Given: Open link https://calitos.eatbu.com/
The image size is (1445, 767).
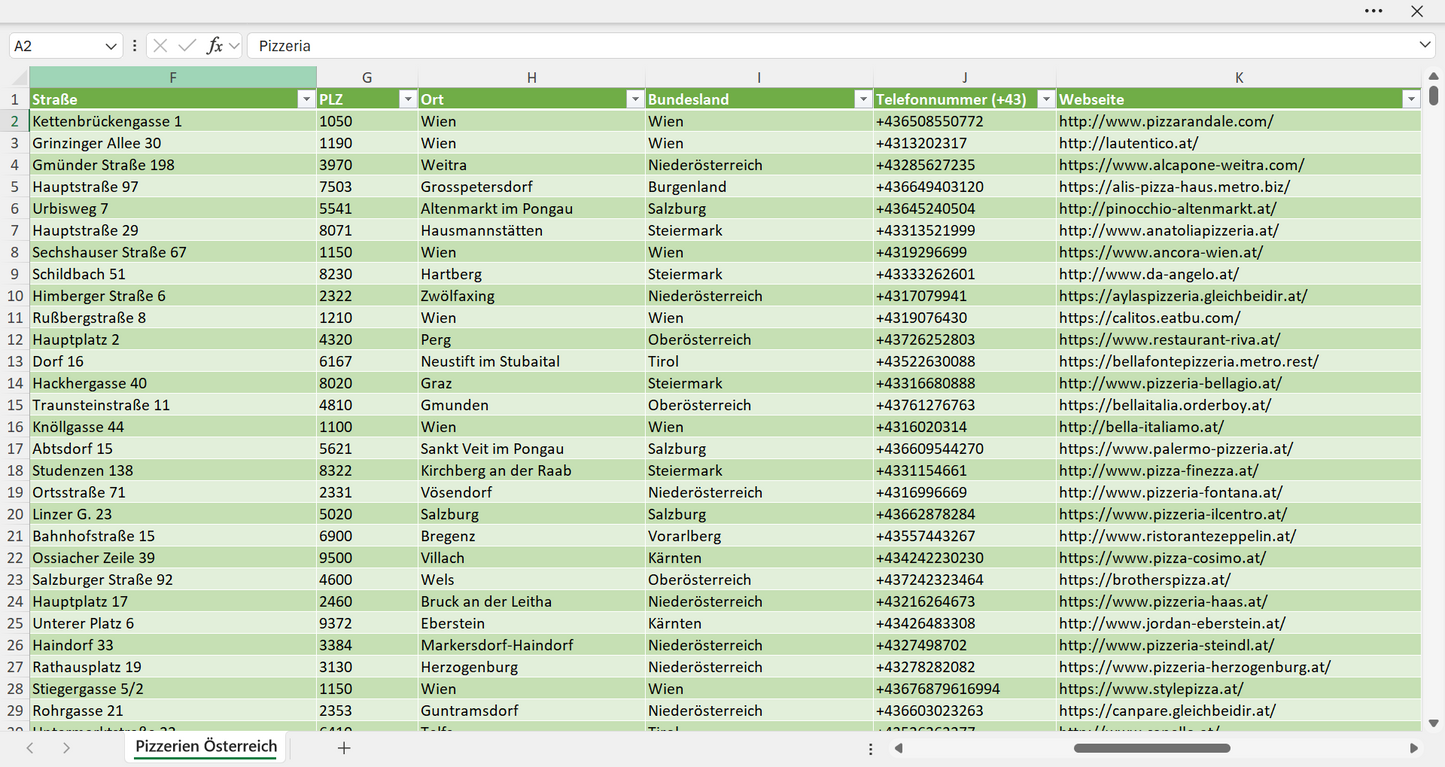Looking at the screenshot, I should tap(1150, 318).
